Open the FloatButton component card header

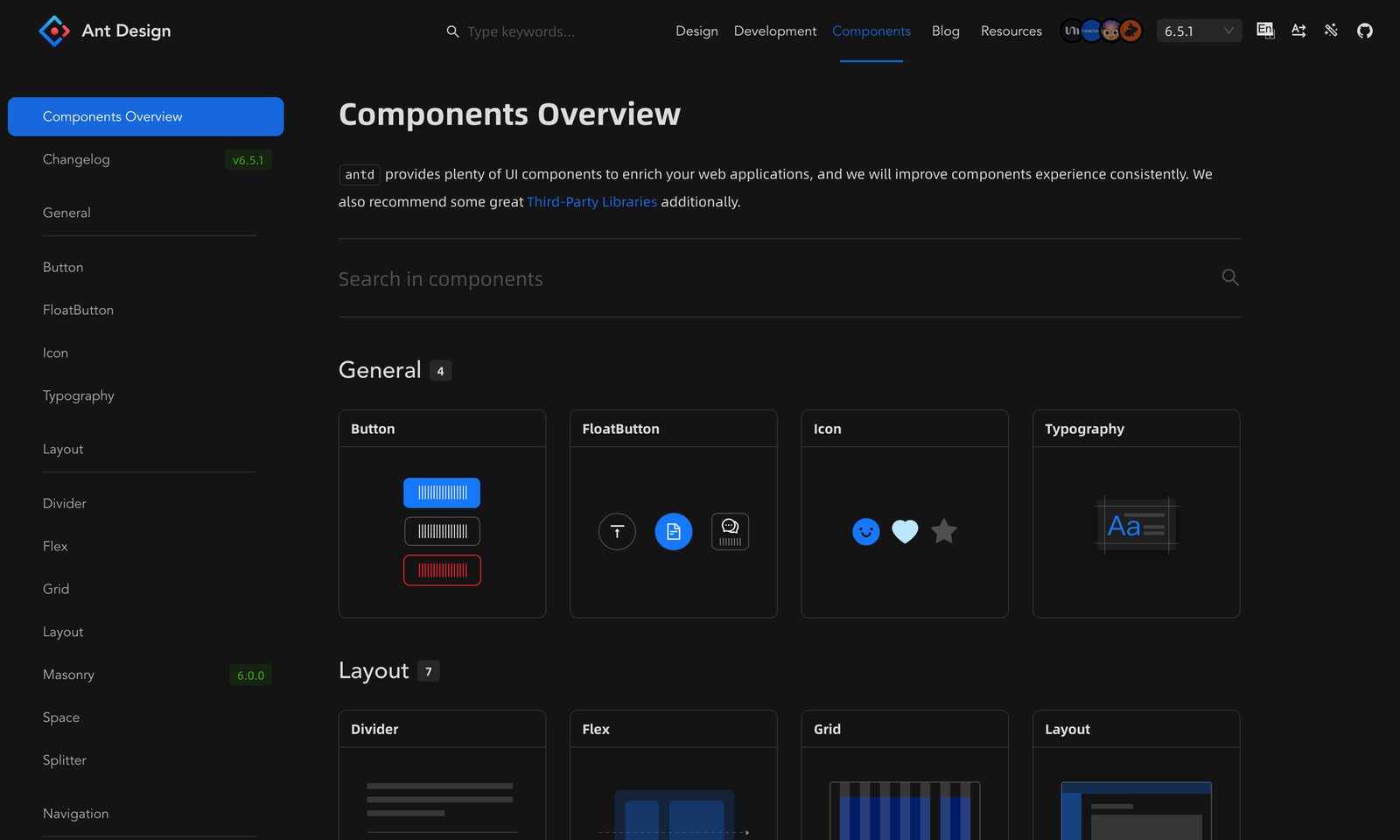[x=674, y=429]
